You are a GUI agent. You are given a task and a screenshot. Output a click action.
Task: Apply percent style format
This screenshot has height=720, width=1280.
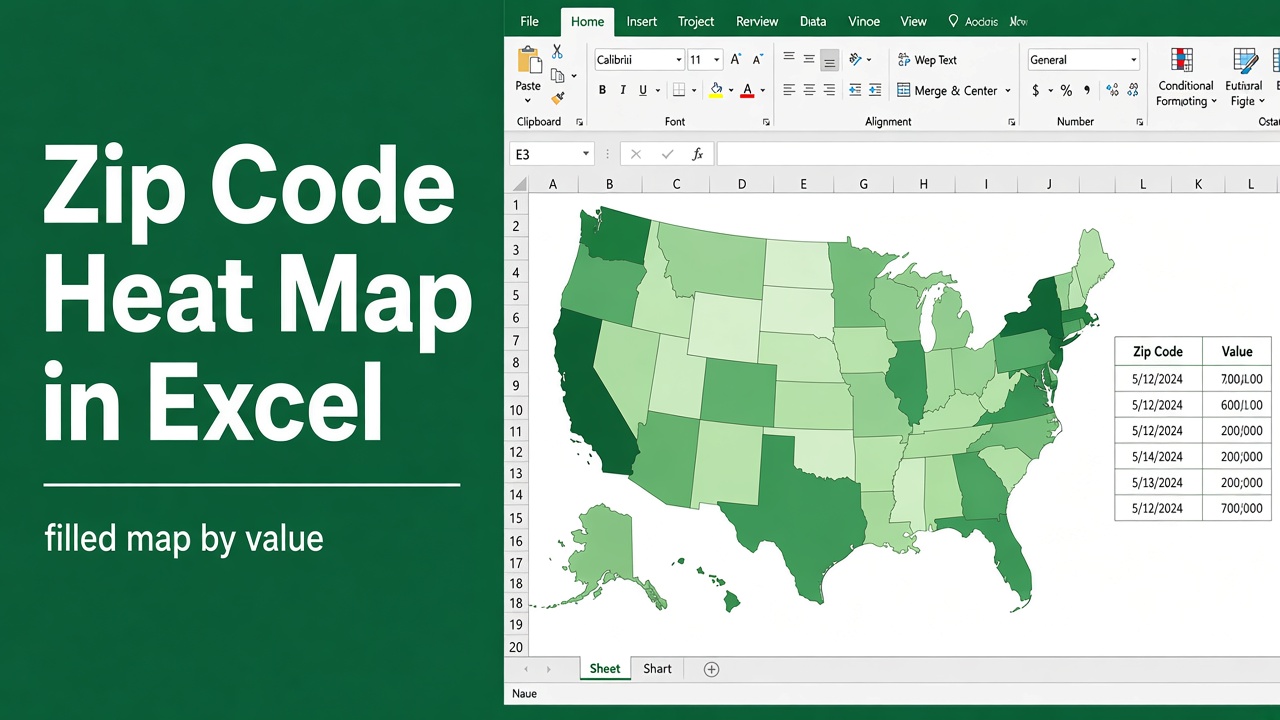click(1067, 90)
